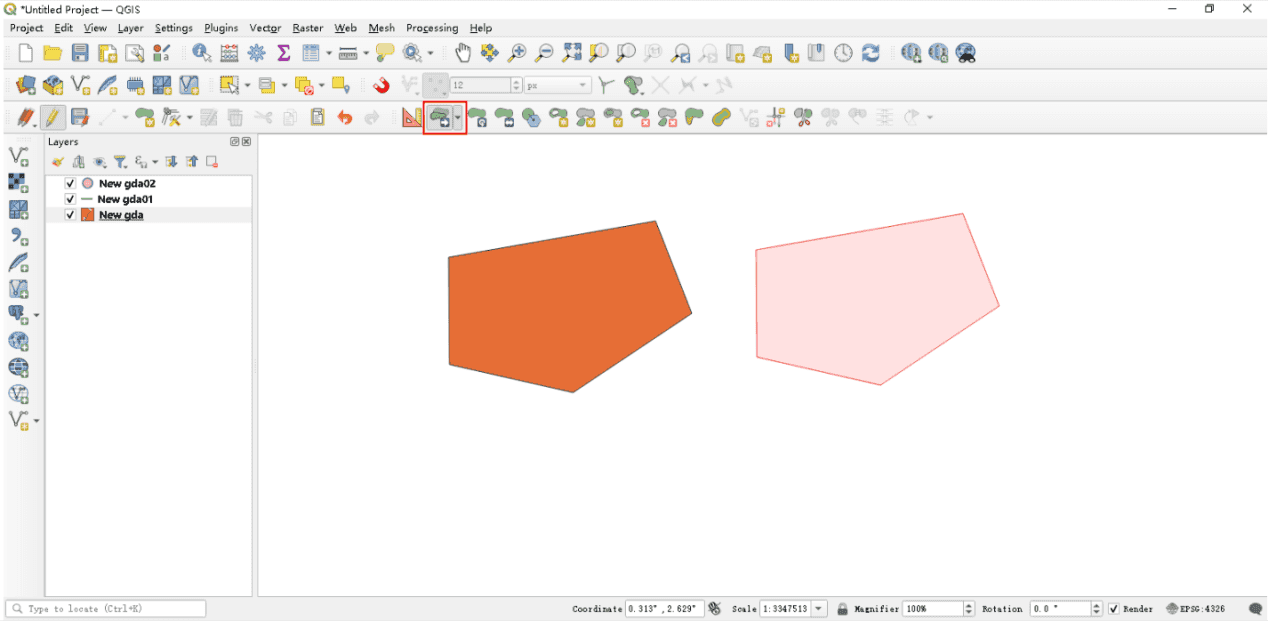Image resolution: width=1268 pixels, height=621 pixels.
Task: Select the Rotate Feature tool
Action: tap(479, 118)
